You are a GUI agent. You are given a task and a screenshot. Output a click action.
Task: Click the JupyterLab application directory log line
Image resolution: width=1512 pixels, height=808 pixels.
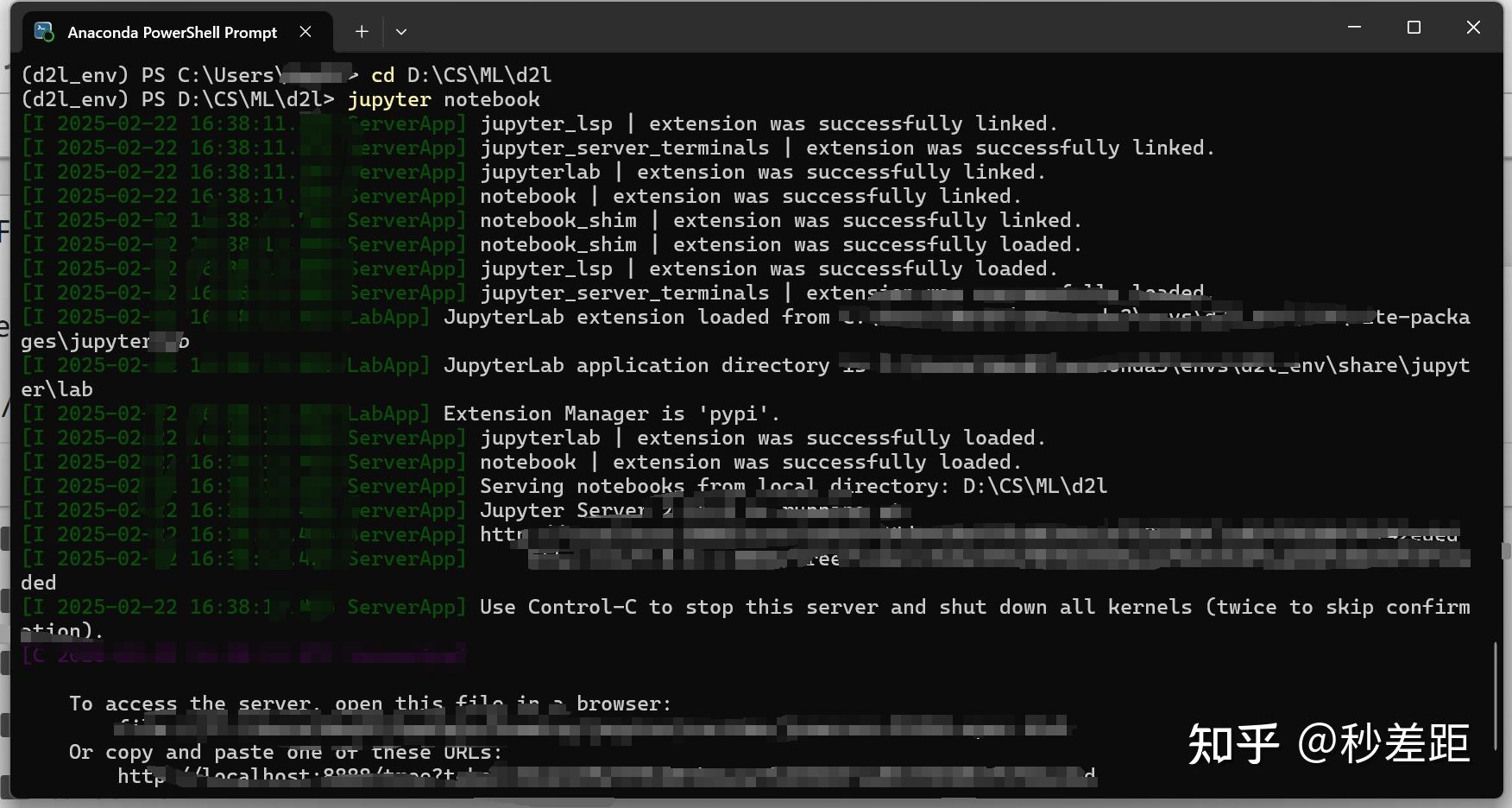tap(639, 365)
